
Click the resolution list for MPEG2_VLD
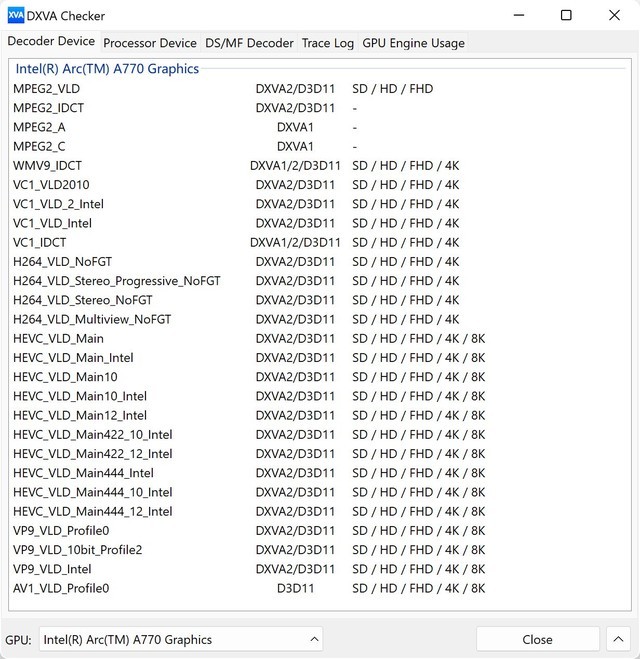coord(392,89)
